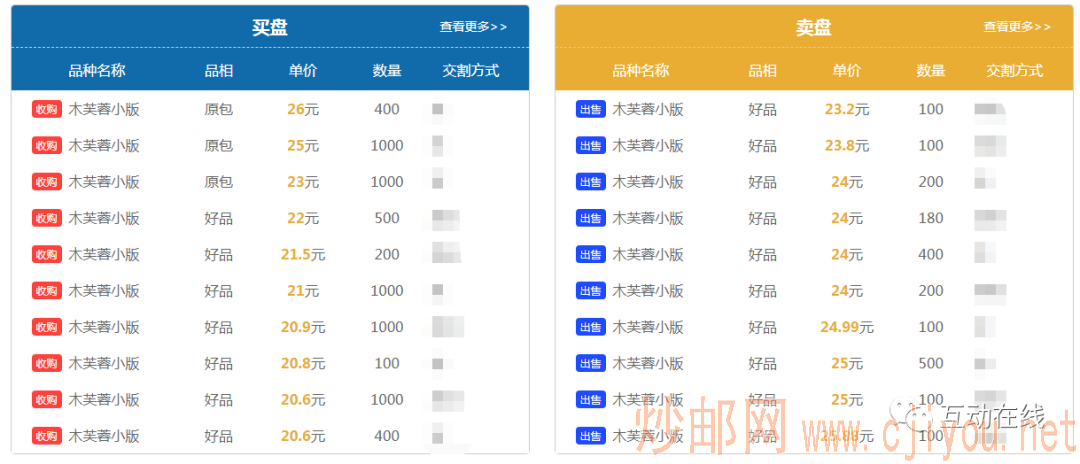This screenshot has width=1080, height=464.
Task: Click the 20.8元 price in the buy list
Action: [x=303, y=364]
